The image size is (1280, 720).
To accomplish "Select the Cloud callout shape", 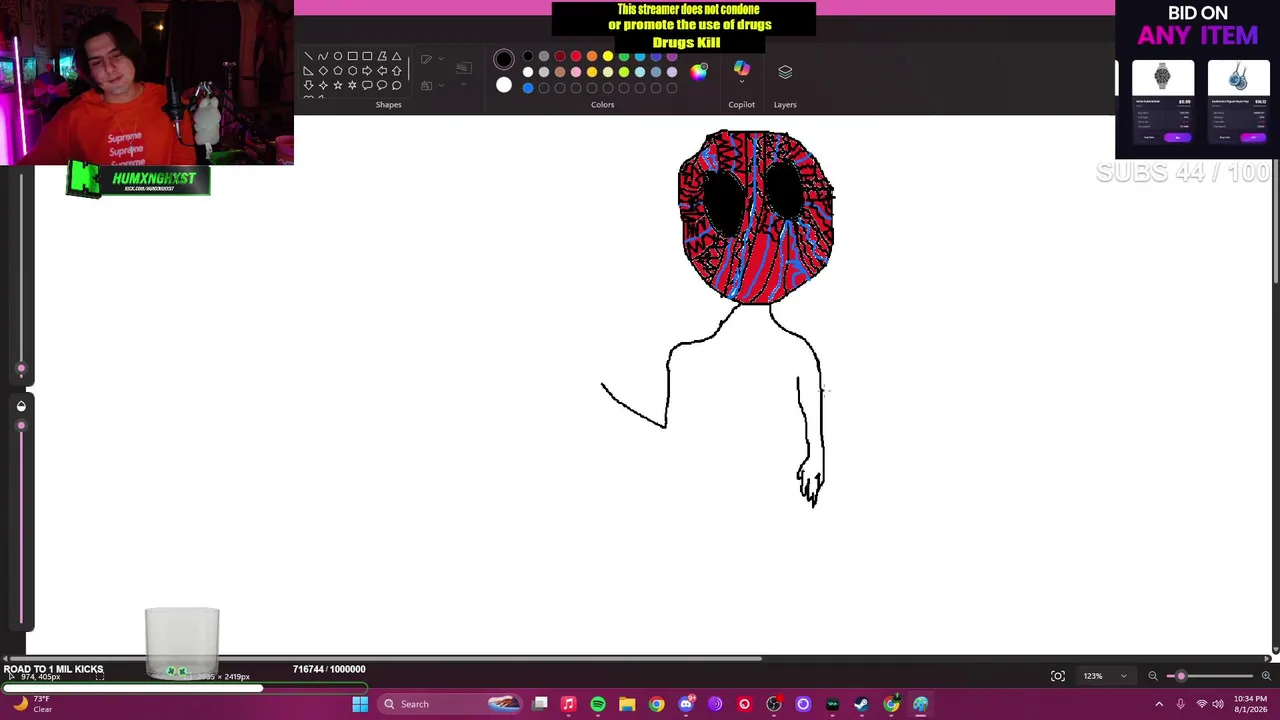I will [397, 85].
